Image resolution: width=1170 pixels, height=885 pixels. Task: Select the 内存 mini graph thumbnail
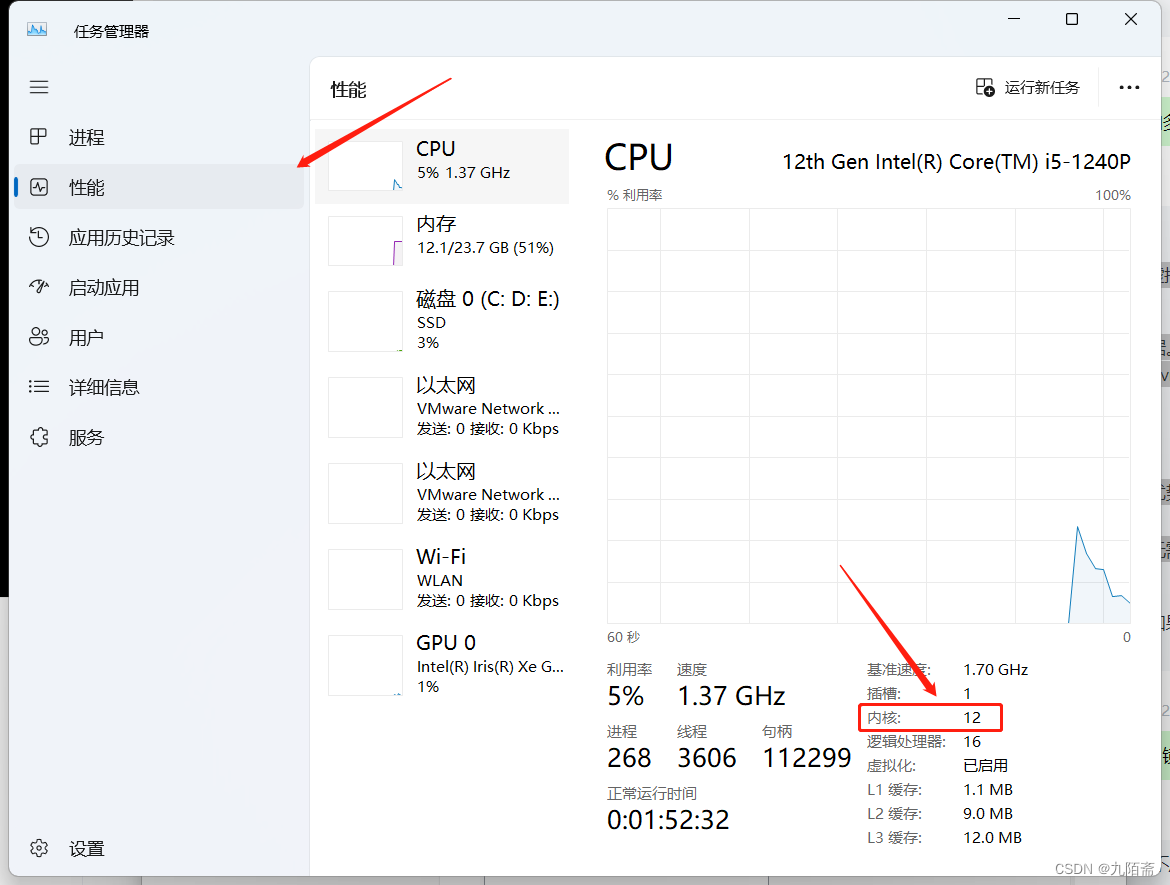pyautogui.click(x=366, y=240)
